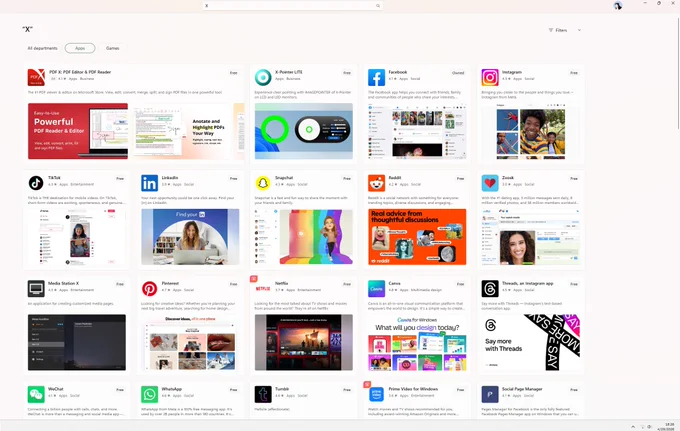Screen dimensions: 680x431
Task: Open the Reddit Real advice screenshot
Action: [x=417, y=237]
